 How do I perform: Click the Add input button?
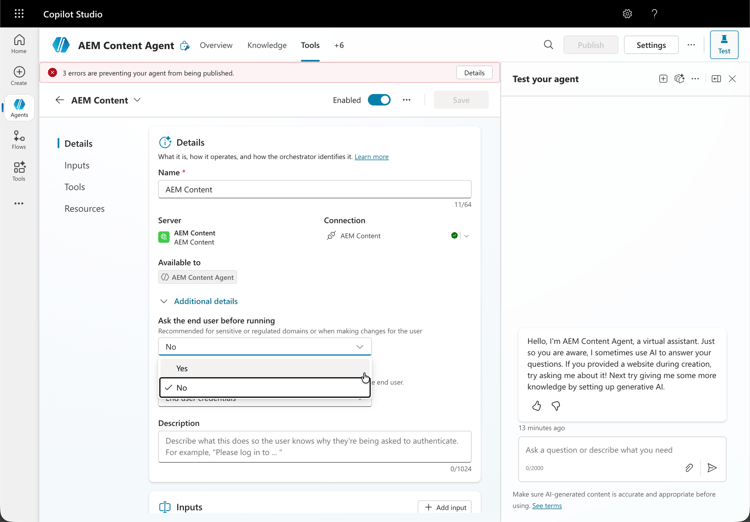(445, 507)
